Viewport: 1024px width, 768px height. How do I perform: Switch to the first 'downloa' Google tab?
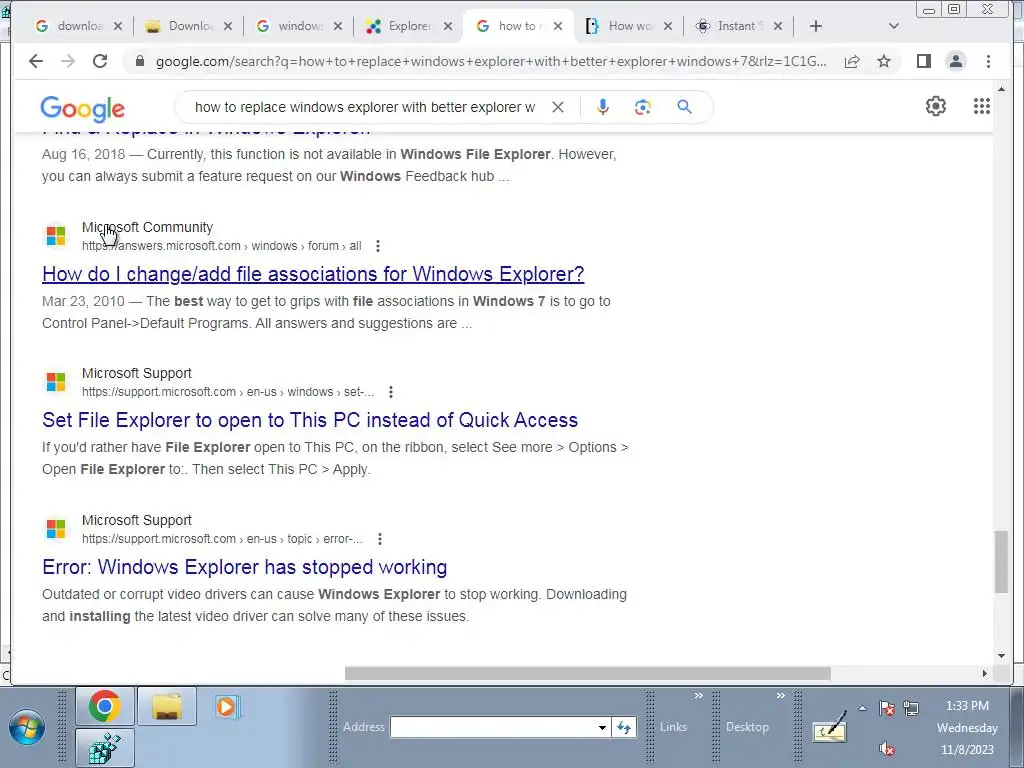[x=70, y=26]
